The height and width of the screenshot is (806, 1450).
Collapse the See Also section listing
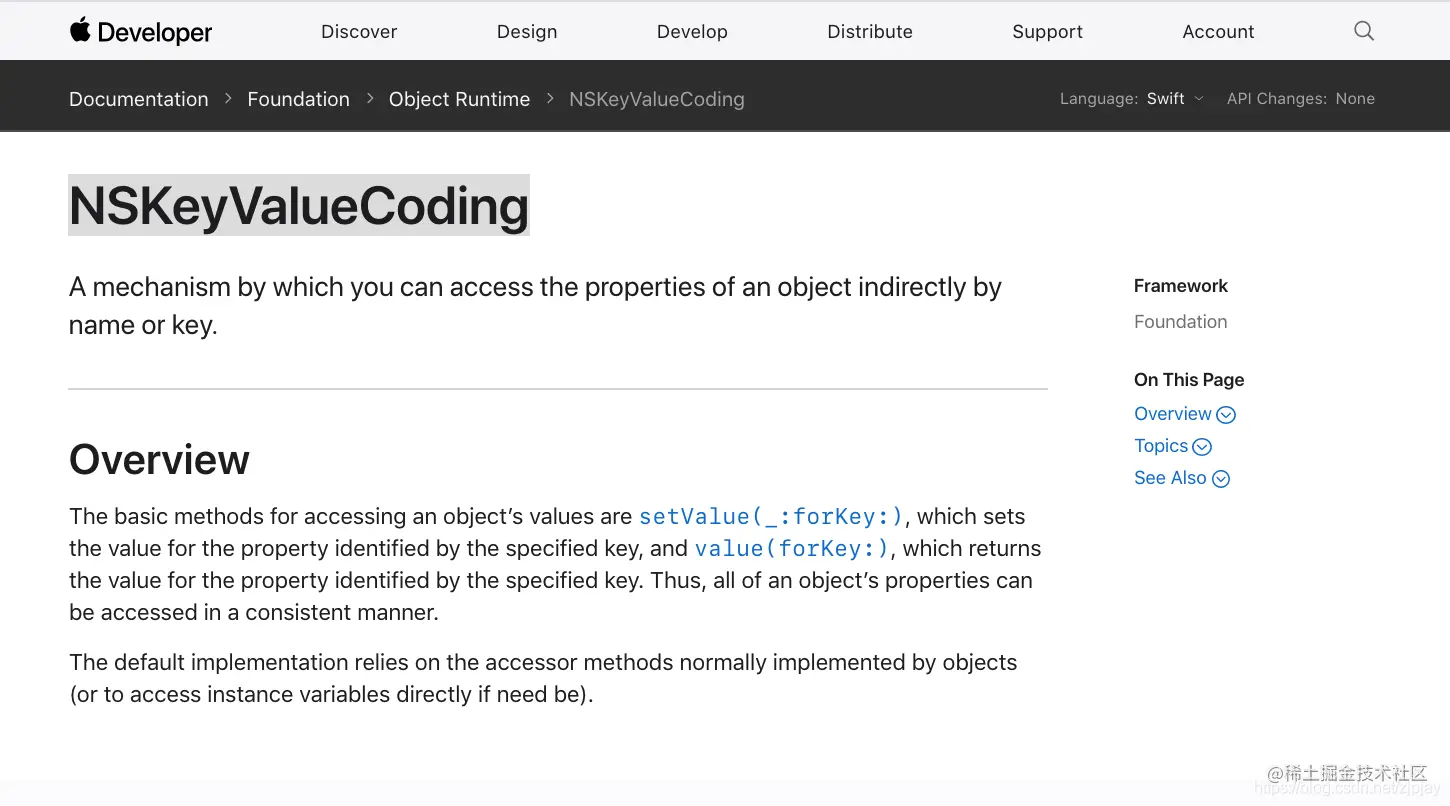1170,478
